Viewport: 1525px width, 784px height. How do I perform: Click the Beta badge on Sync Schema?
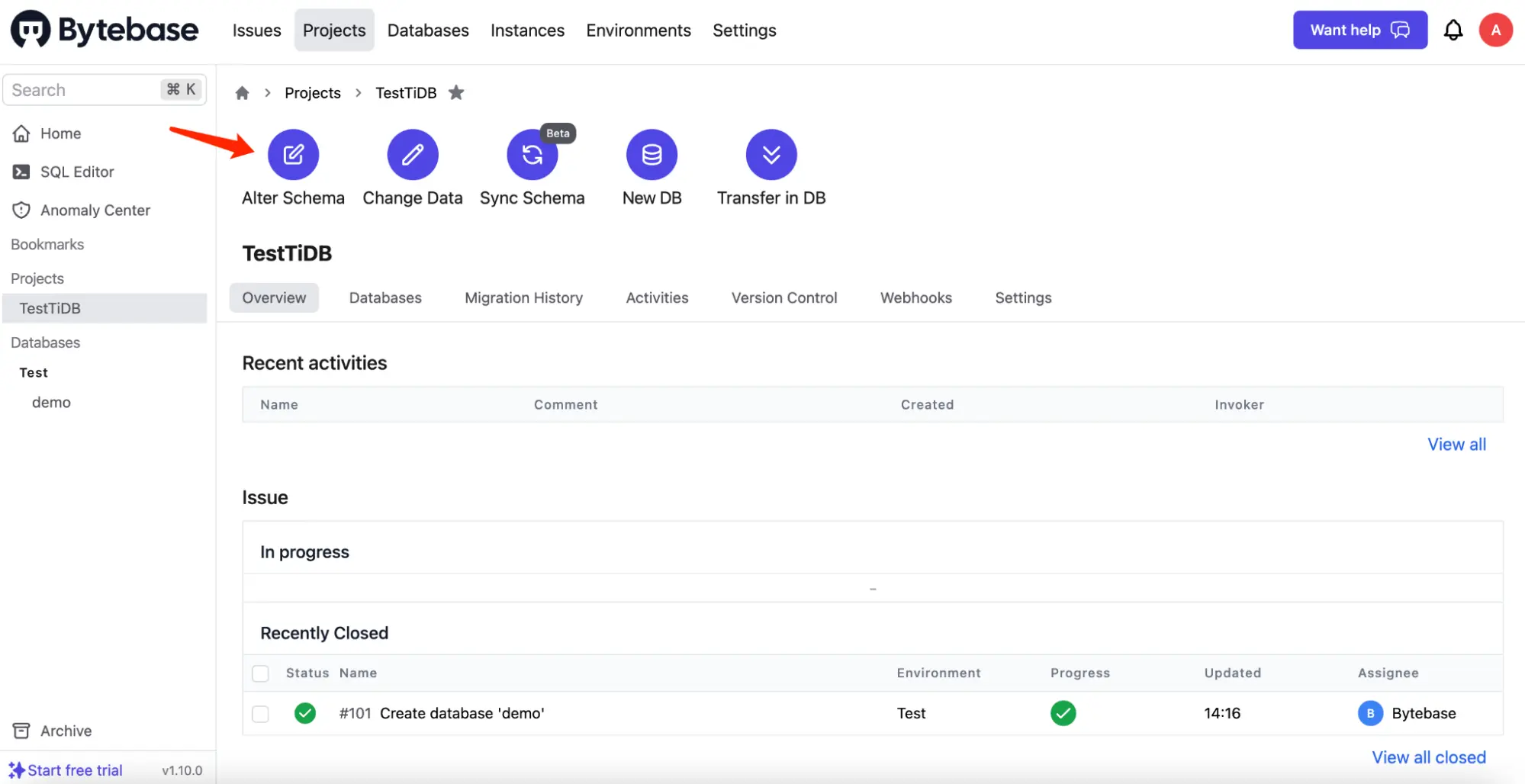click(558, 133)
